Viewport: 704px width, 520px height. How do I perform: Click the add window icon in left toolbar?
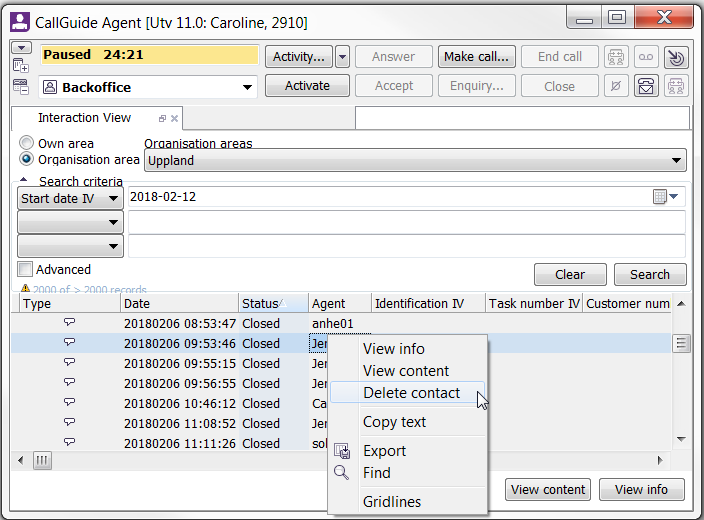tap(21, 66)
